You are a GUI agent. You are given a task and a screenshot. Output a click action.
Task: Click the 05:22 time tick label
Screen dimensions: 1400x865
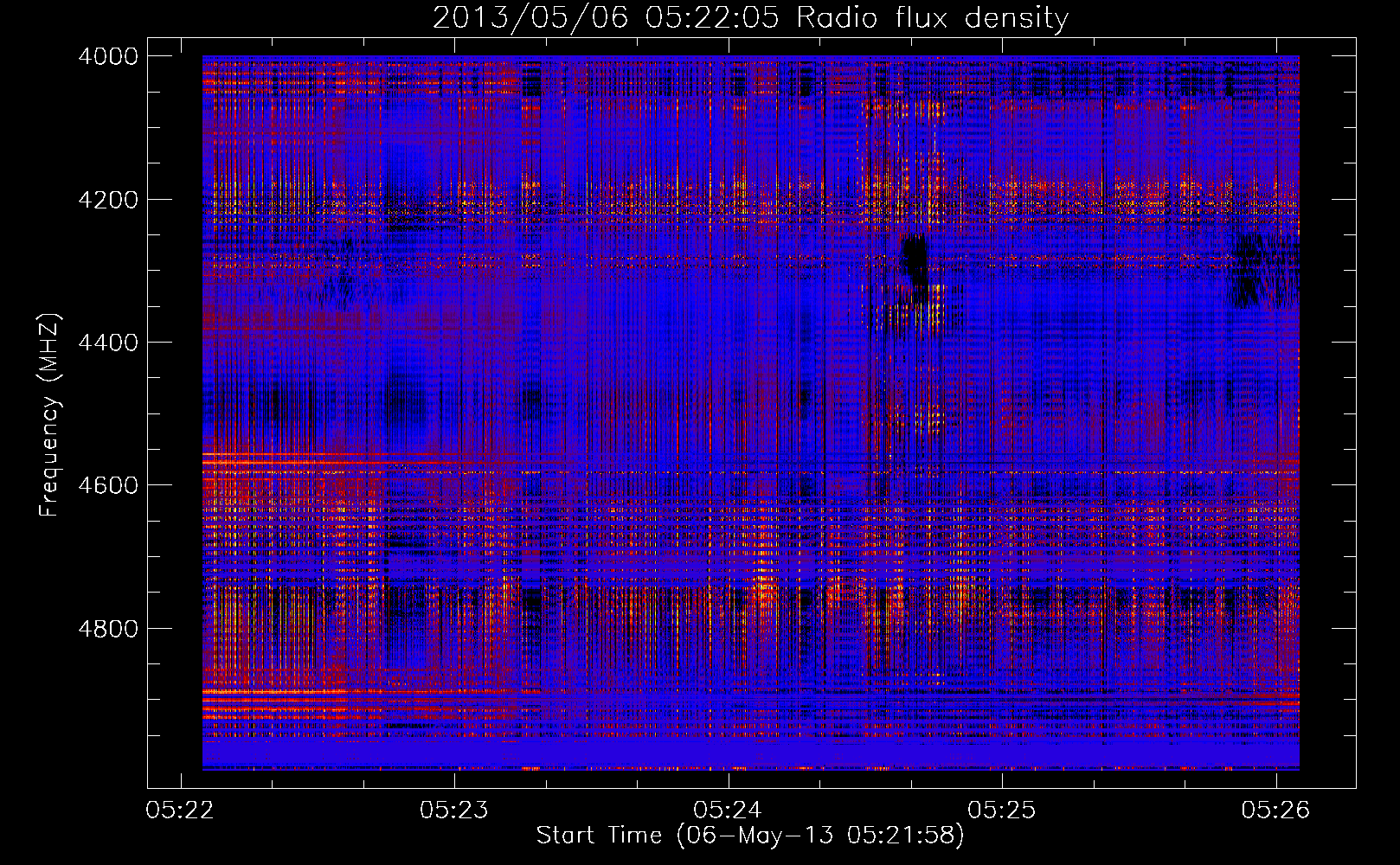[180, 810]
